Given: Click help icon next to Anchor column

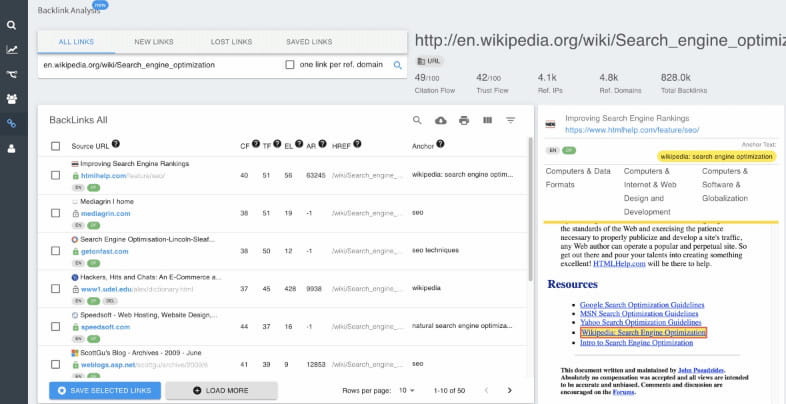Looking at the screenshot, I should (x=440, y=144).
